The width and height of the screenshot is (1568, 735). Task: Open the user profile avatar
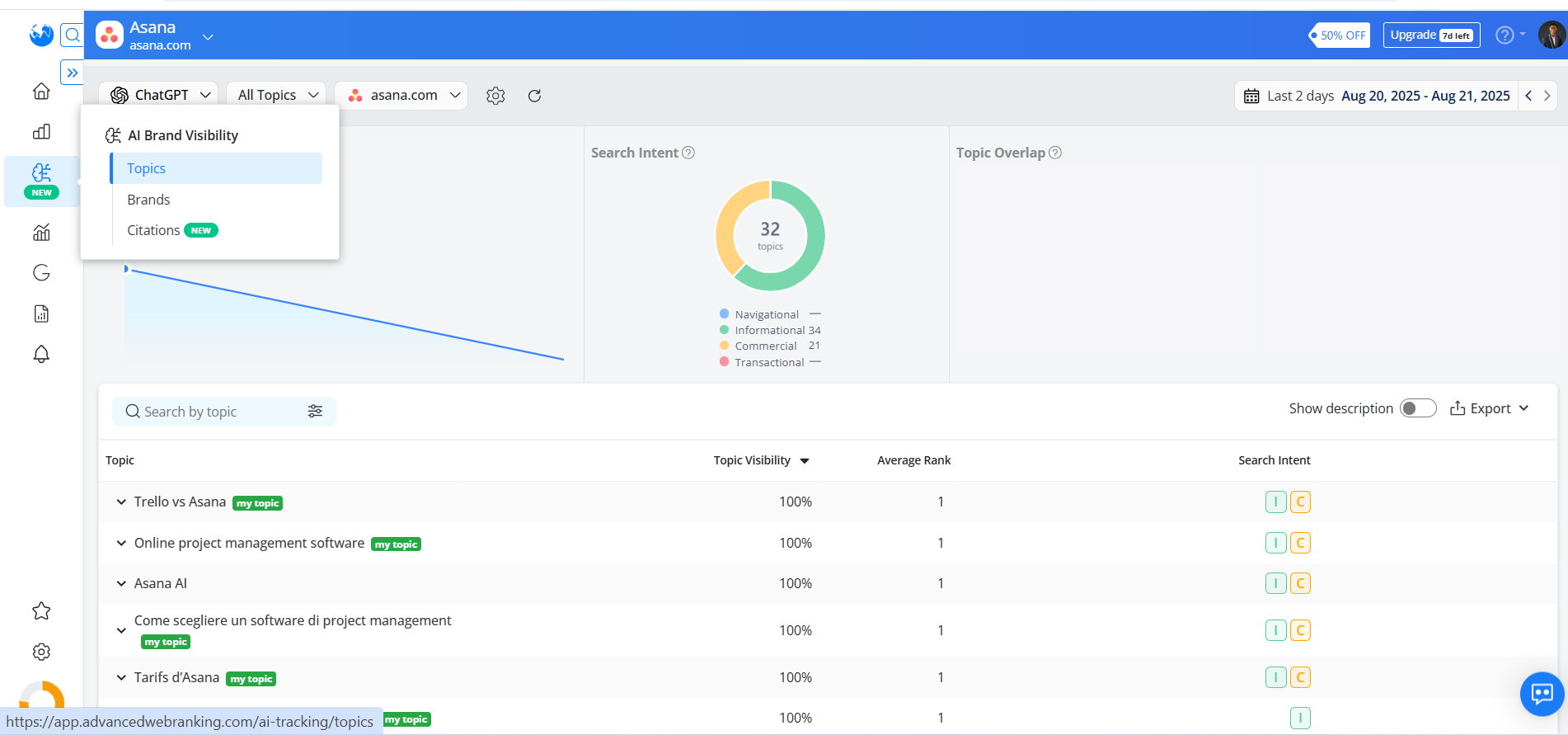click(x=1552, y=35)
